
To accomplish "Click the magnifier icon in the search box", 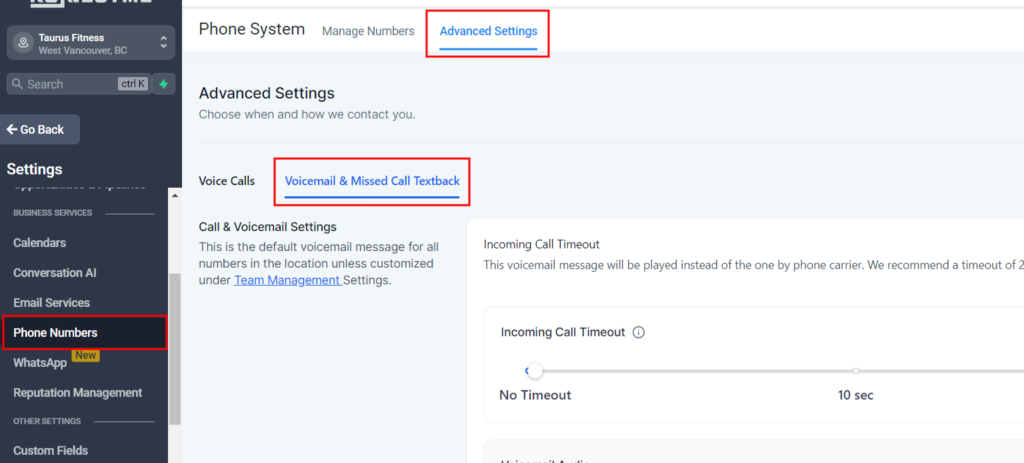I will tap(18, 84).
